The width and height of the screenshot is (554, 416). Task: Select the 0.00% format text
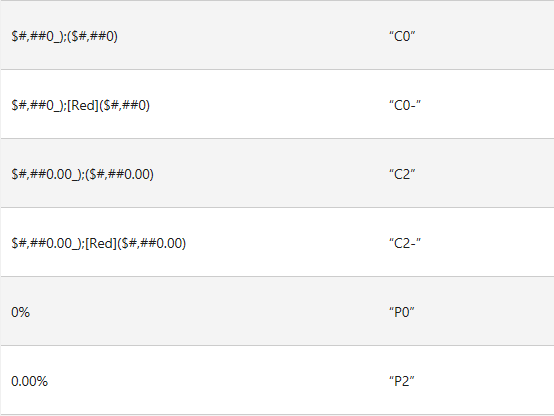(x=29, y=381)
